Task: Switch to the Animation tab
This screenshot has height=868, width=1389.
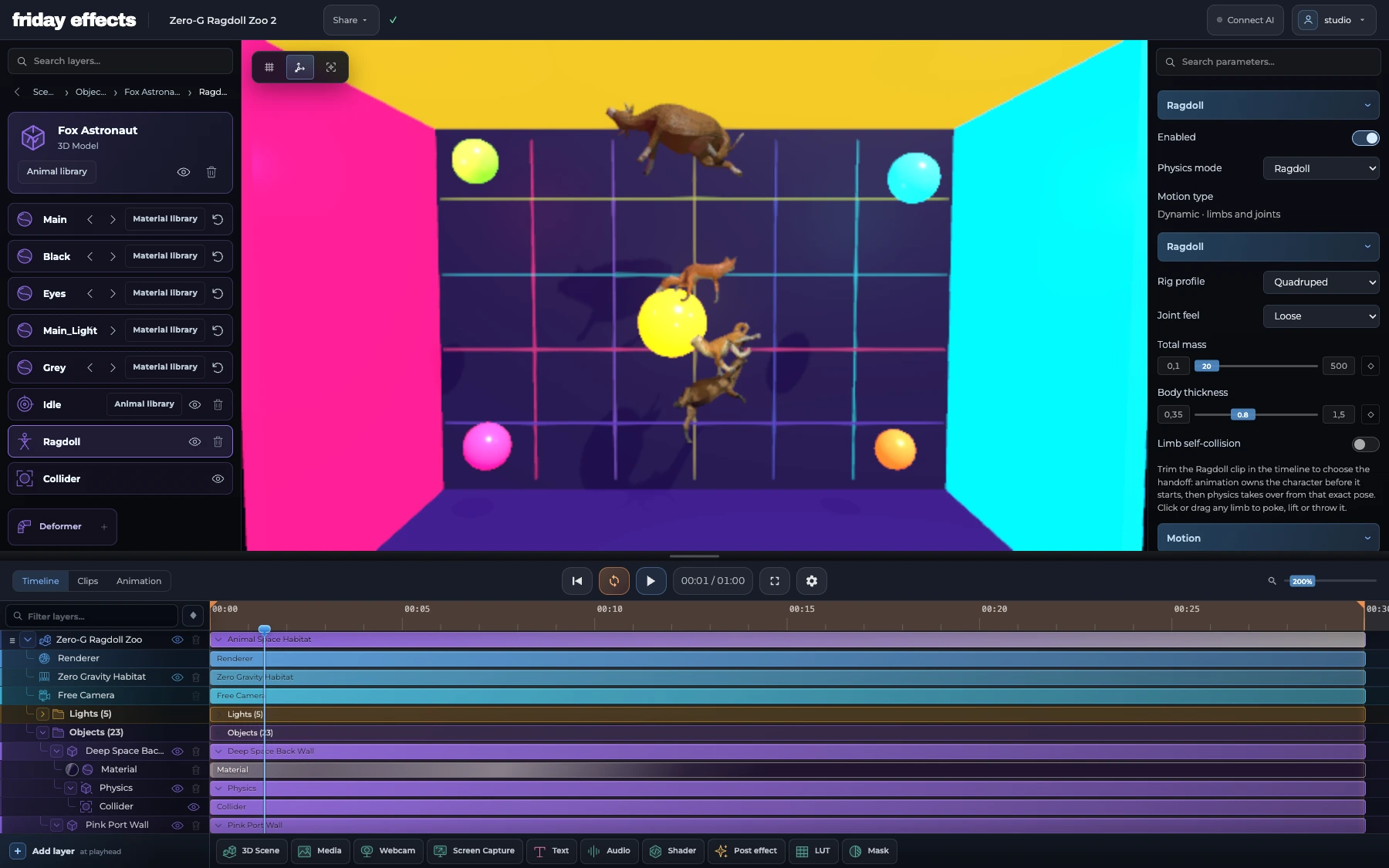Action: click(x=139, y=581)
